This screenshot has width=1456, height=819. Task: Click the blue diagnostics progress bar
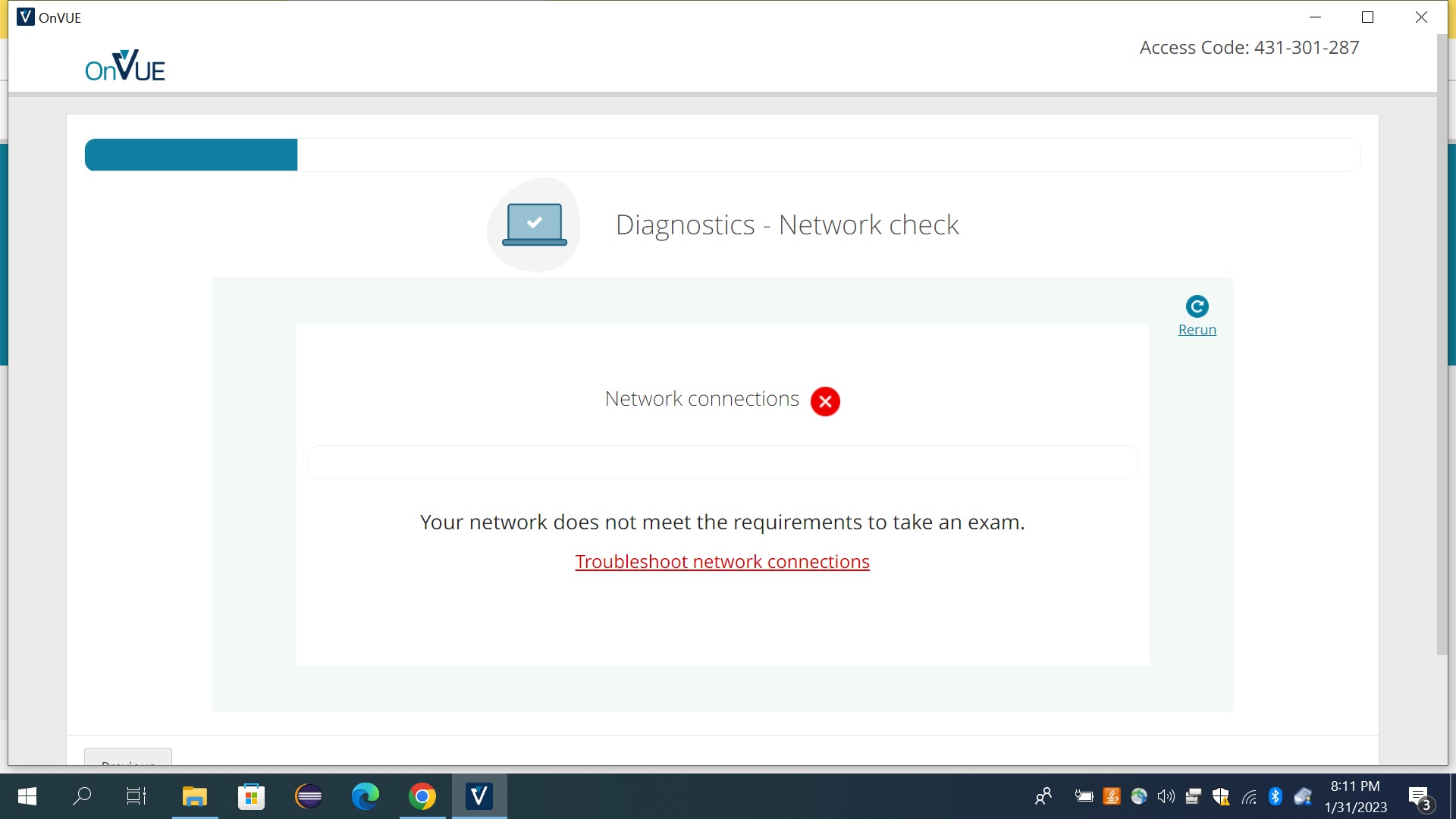[x=191, y=155]
